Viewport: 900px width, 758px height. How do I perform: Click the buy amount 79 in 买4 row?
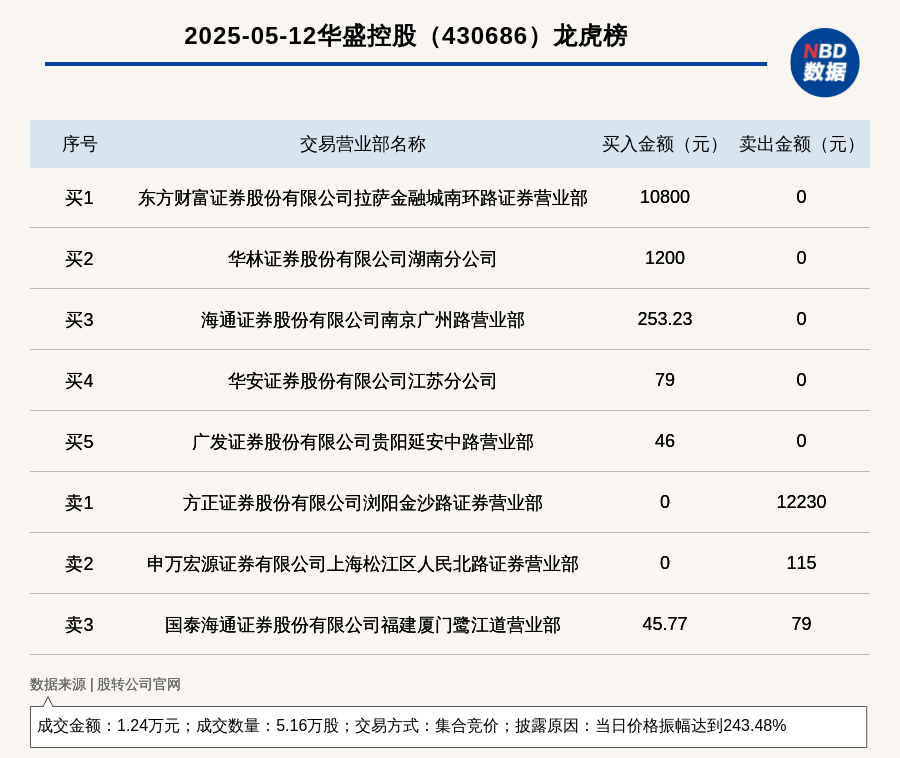(x=665, y=379)
